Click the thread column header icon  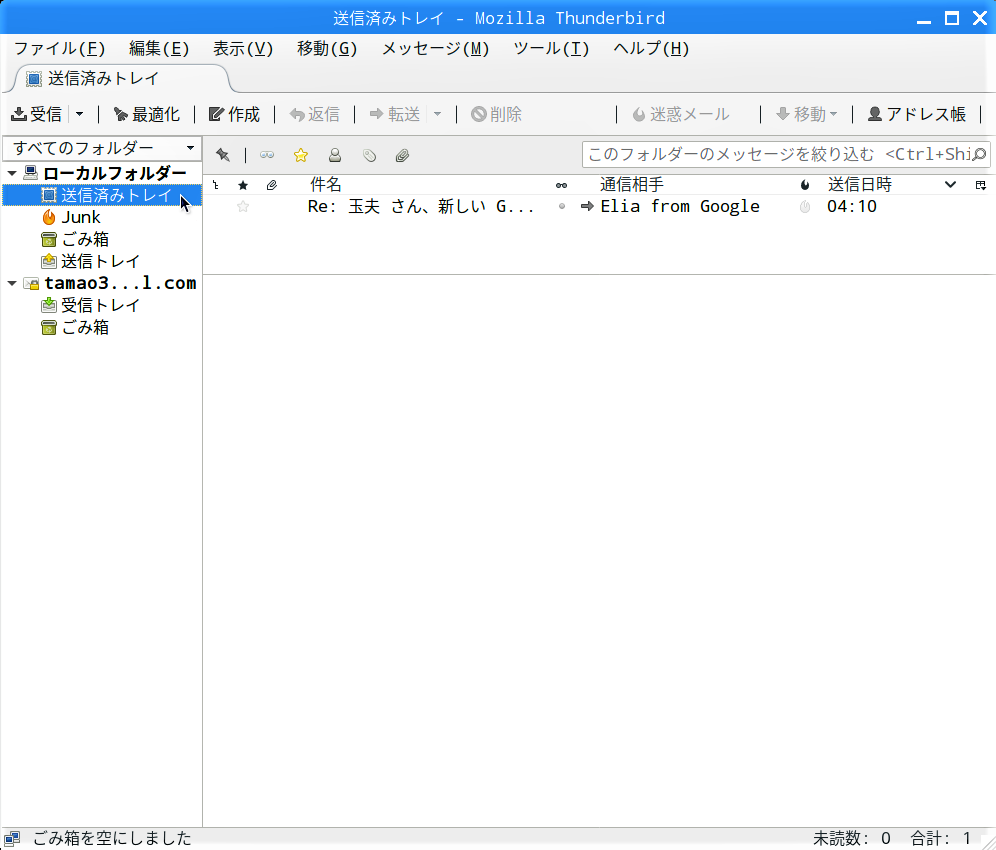click(x=216, y=185)
